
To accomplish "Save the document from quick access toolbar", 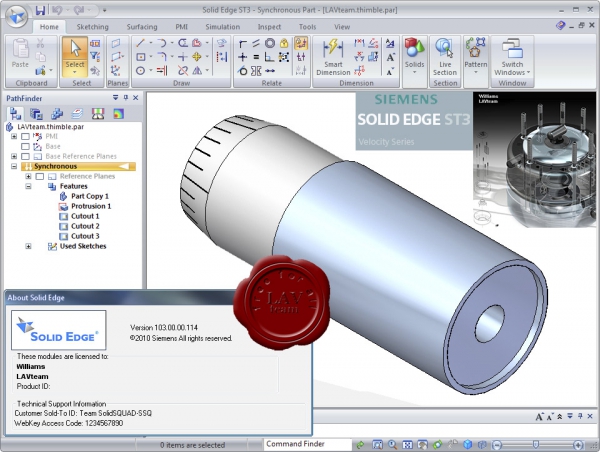I will pyautogui.click(x=40, y=10).
